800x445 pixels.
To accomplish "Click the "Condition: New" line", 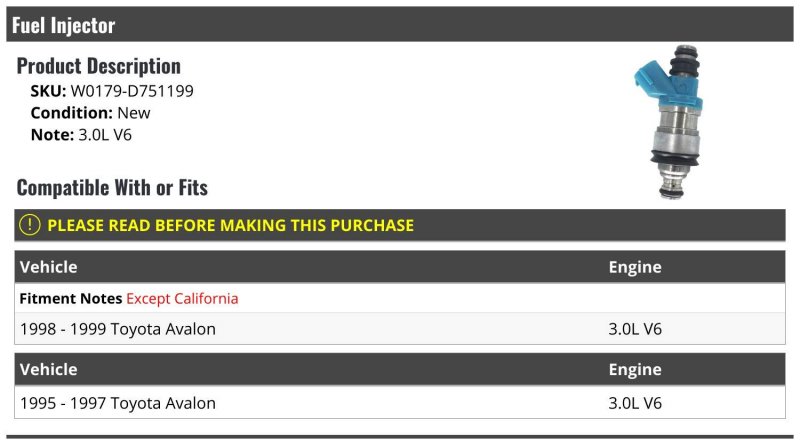I will coord(90,113).
